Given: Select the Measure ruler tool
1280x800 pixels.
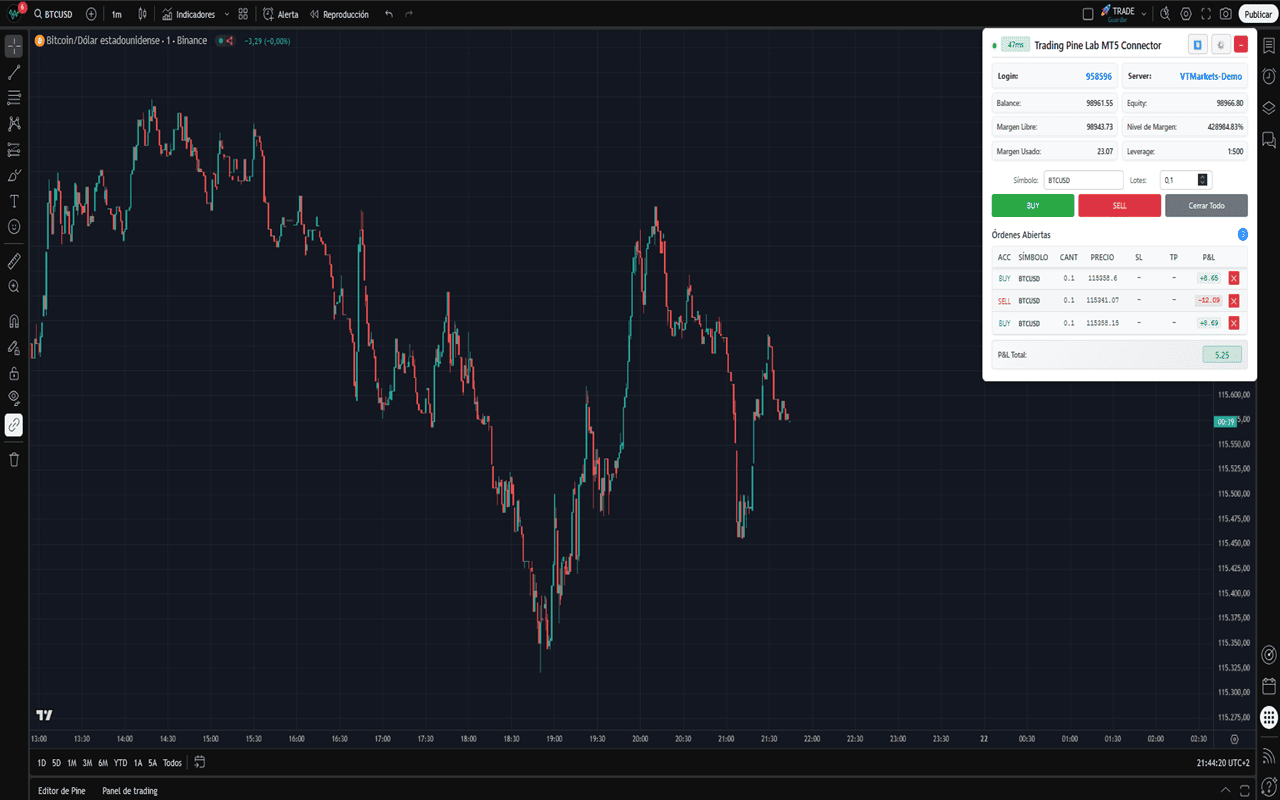Looking at the screenshot, I should click(x=13, y=261).
